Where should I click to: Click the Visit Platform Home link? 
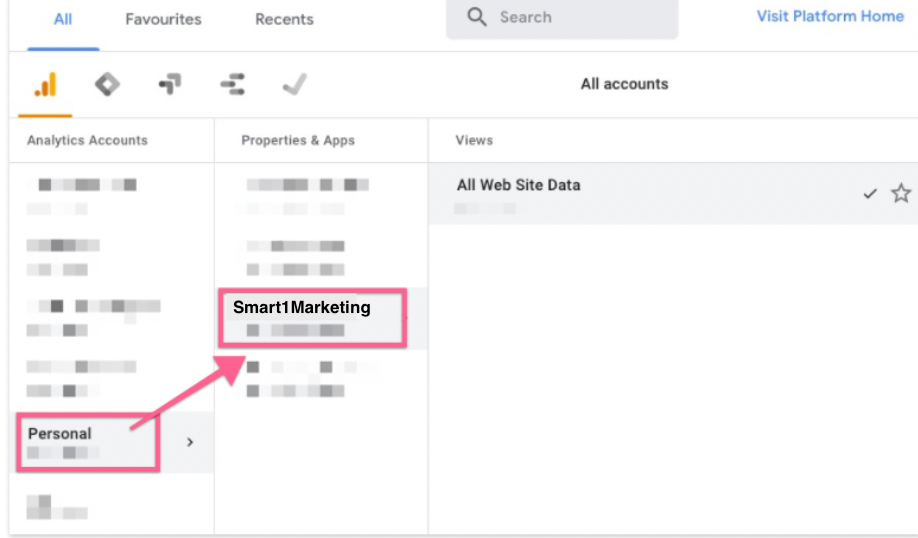click(x=830, y=16)
